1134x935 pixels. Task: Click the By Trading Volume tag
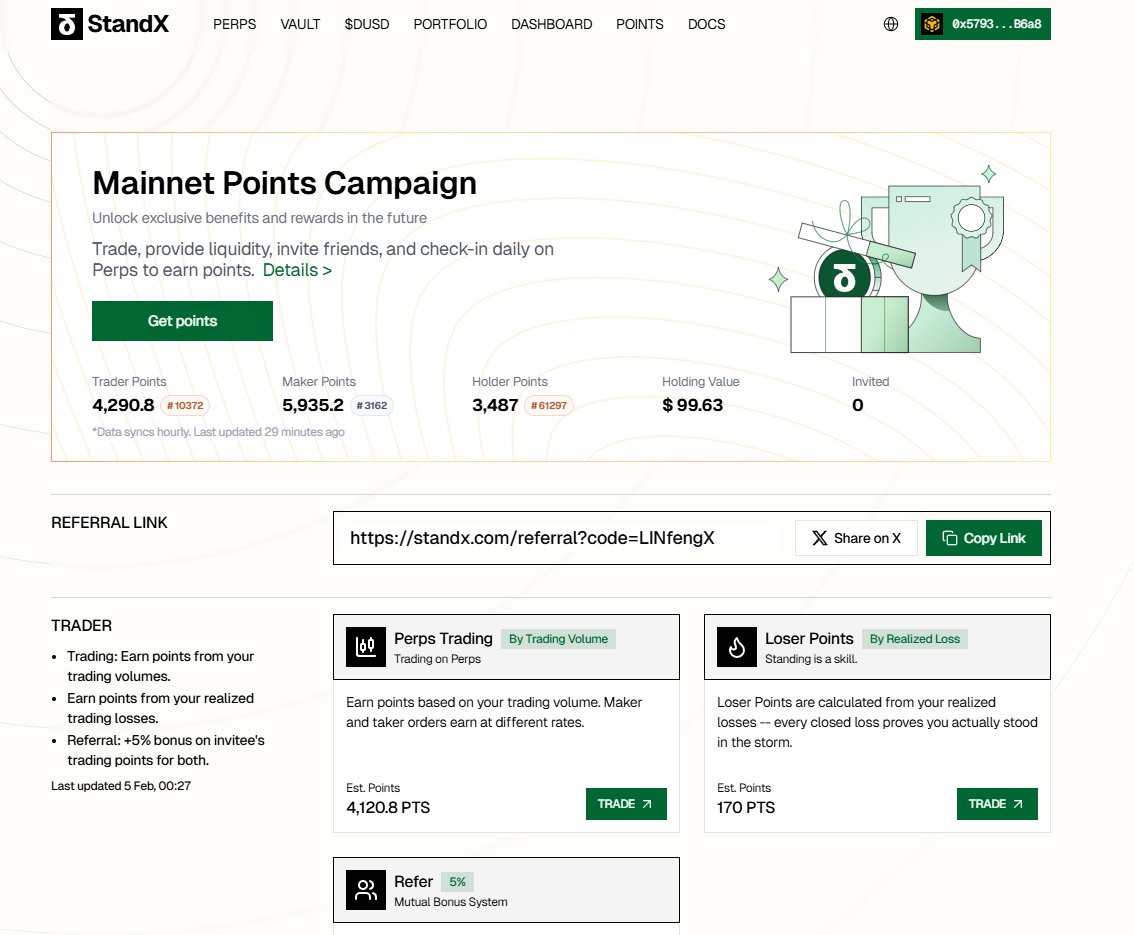click(x=558, y=639)
